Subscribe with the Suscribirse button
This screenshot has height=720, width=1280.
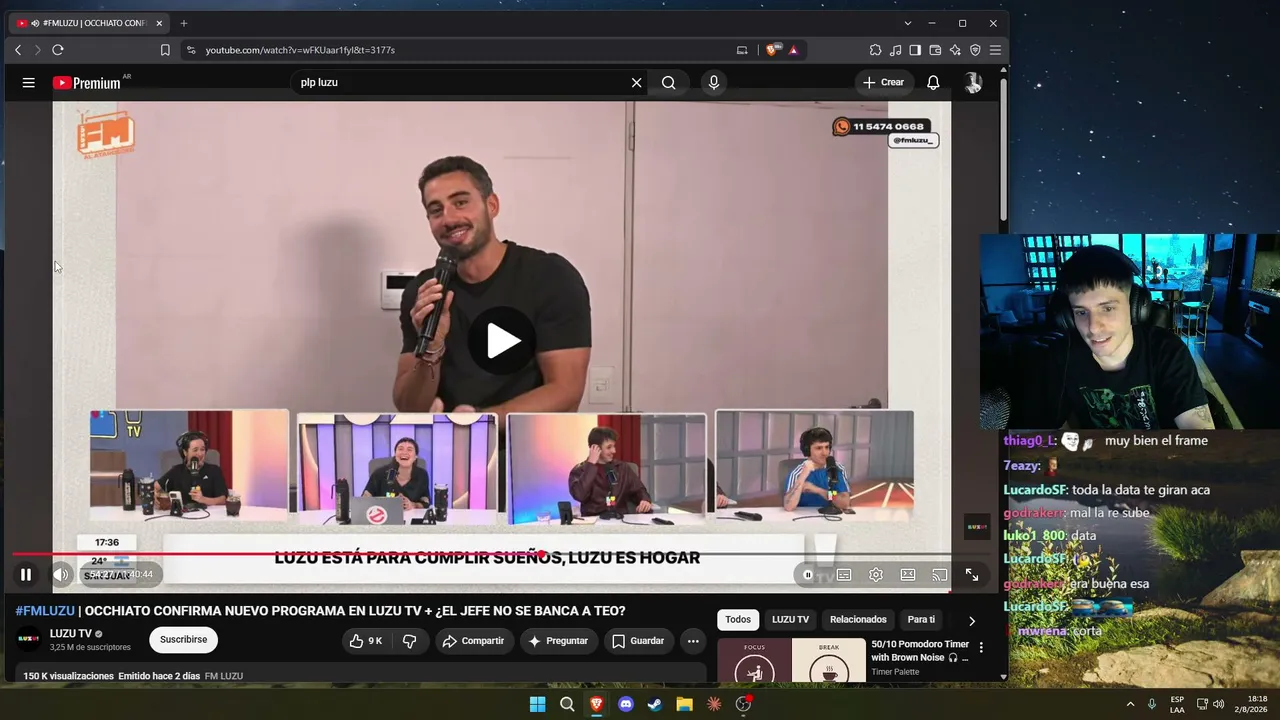[183, 640]
